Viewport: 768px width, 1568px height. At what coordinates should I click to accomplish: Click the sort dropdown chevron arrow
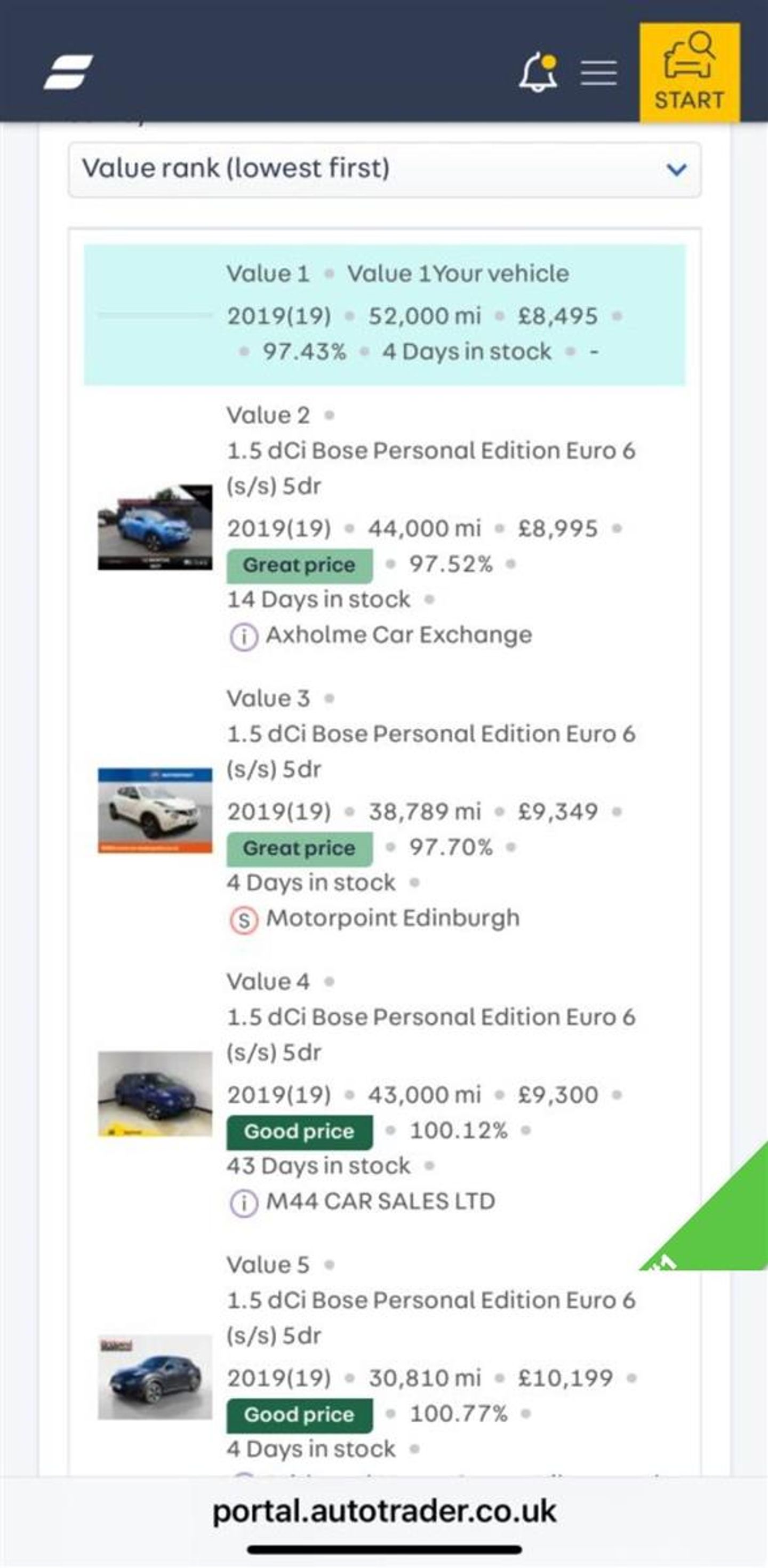pos(676,169)
